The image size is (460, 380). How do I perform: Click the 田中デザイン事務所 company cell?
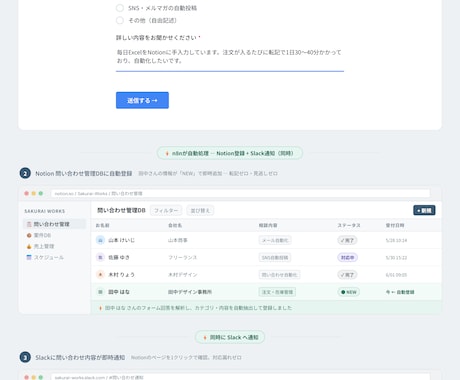tap(190, 292)
